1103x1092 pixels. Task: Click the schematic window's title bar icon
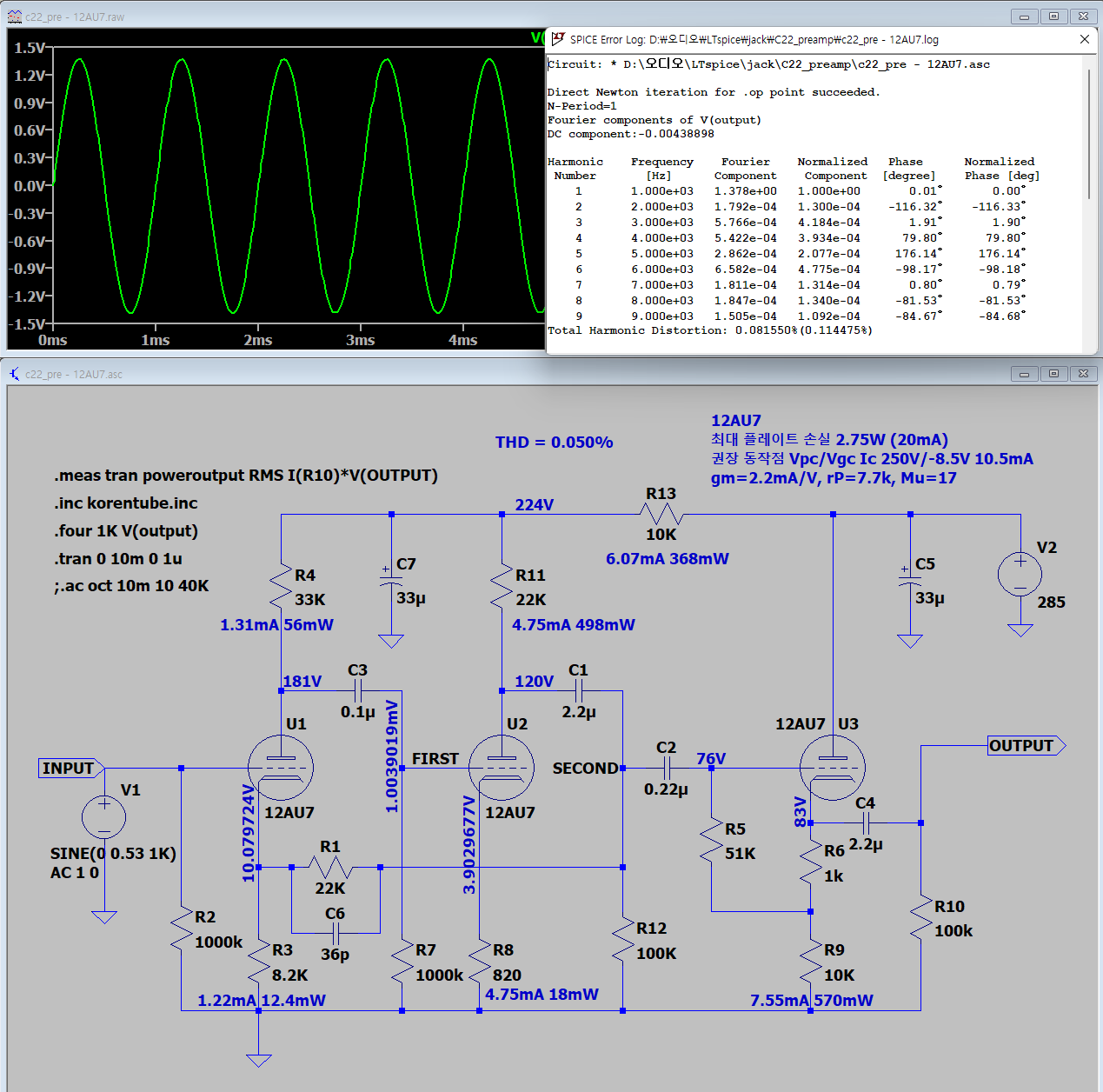coord(15,374)
